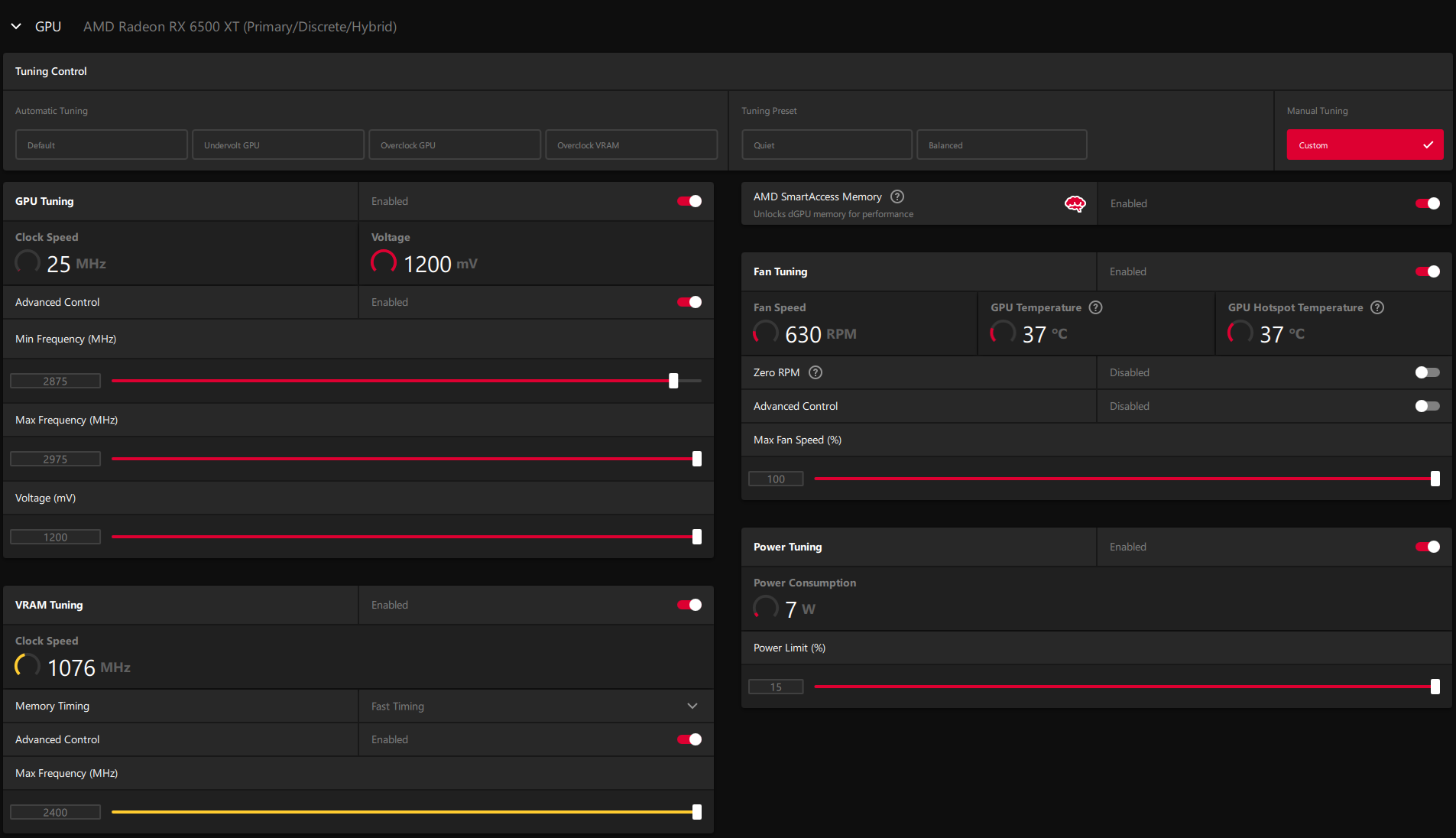The width and height of the screenshot is (1456, 838).
Task: Click Max Fan Speed value field 100
Action: pyautogui.click(x=776, y=479)
